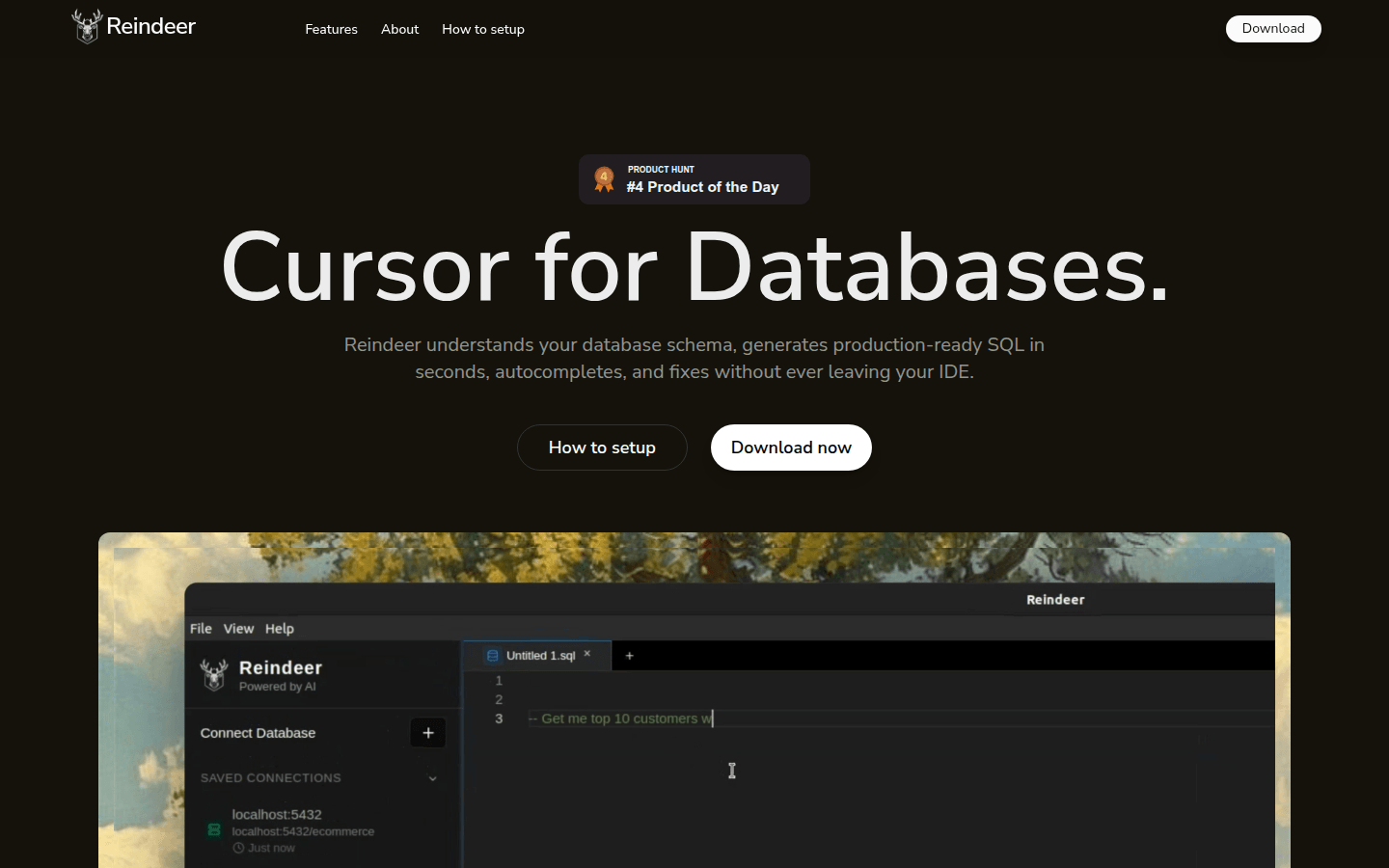Open the About page link
Image resolution: width=1389 pixels, height=868 pixels.
pos(399,29)
